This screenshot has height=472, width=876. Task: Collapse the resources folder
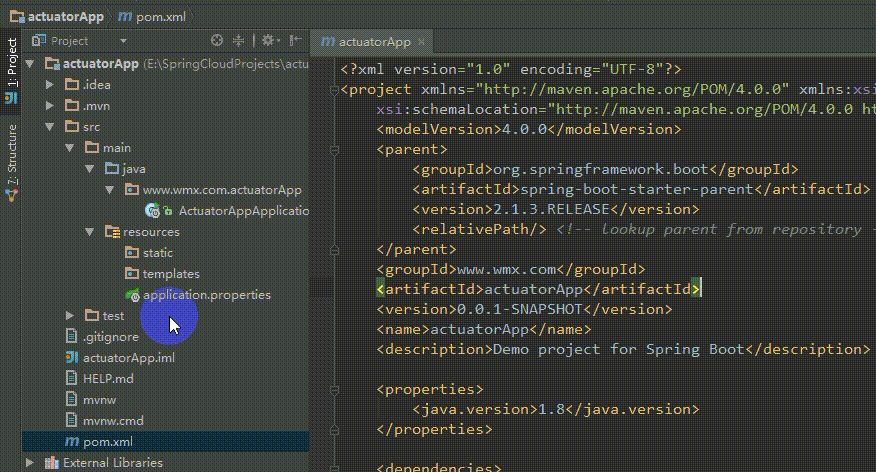pyautogui.click(x=90, y=232)
